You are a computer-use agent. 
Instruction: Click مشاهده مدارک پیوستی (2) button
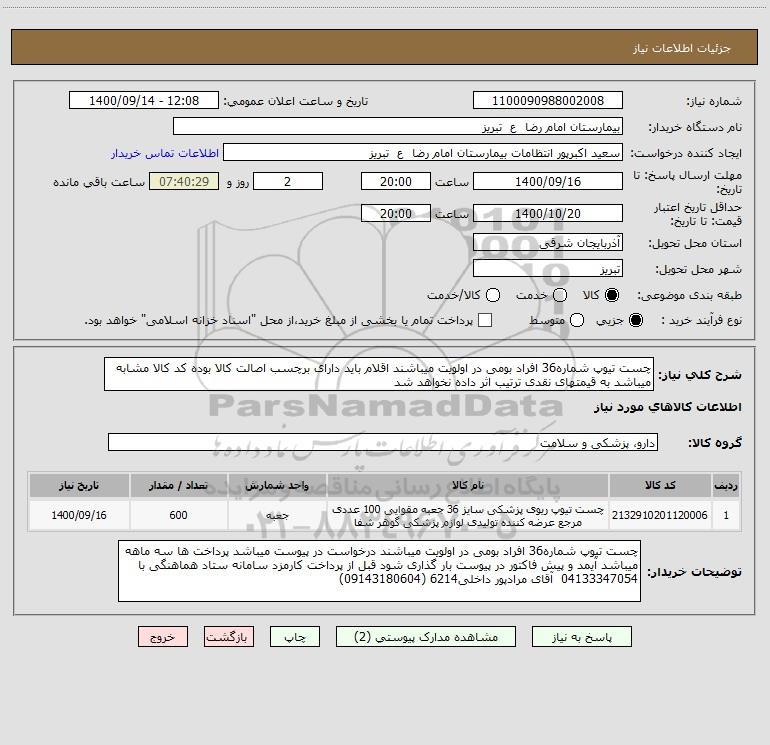tap(425, 637)
